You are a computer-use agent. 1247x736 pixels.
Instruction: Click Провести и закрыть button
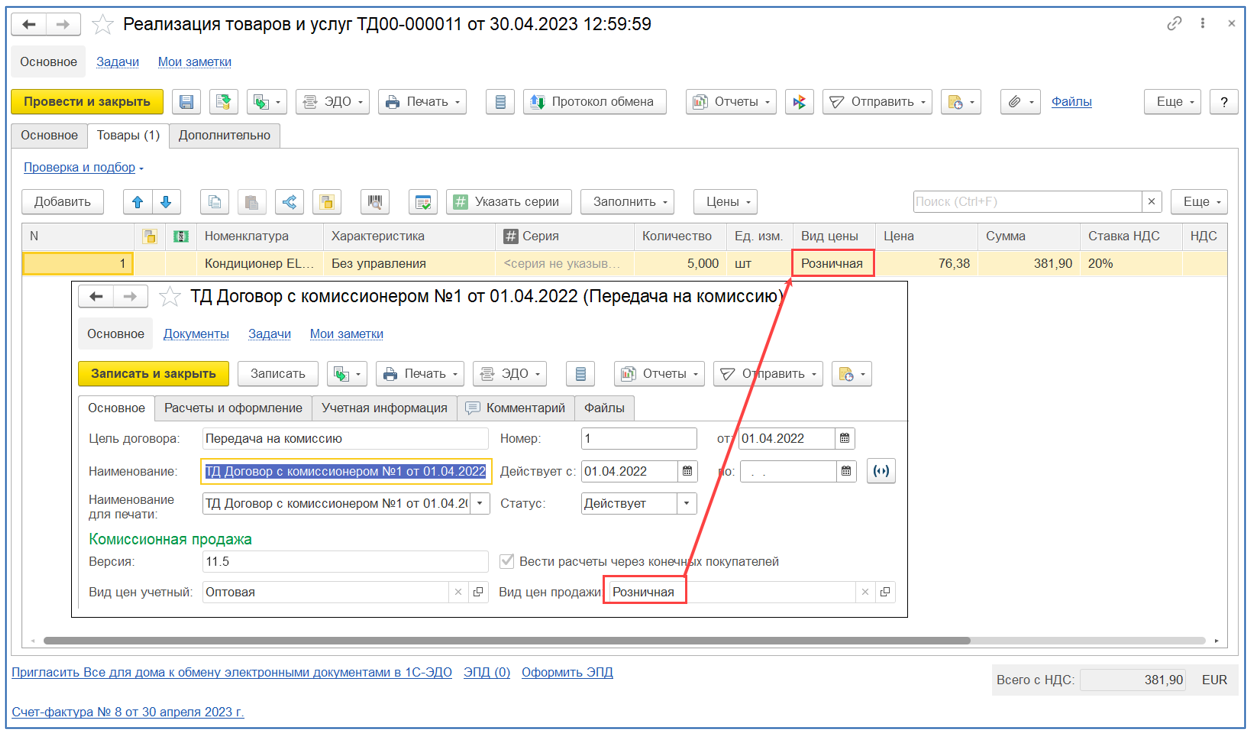click(x=87, y=102)
